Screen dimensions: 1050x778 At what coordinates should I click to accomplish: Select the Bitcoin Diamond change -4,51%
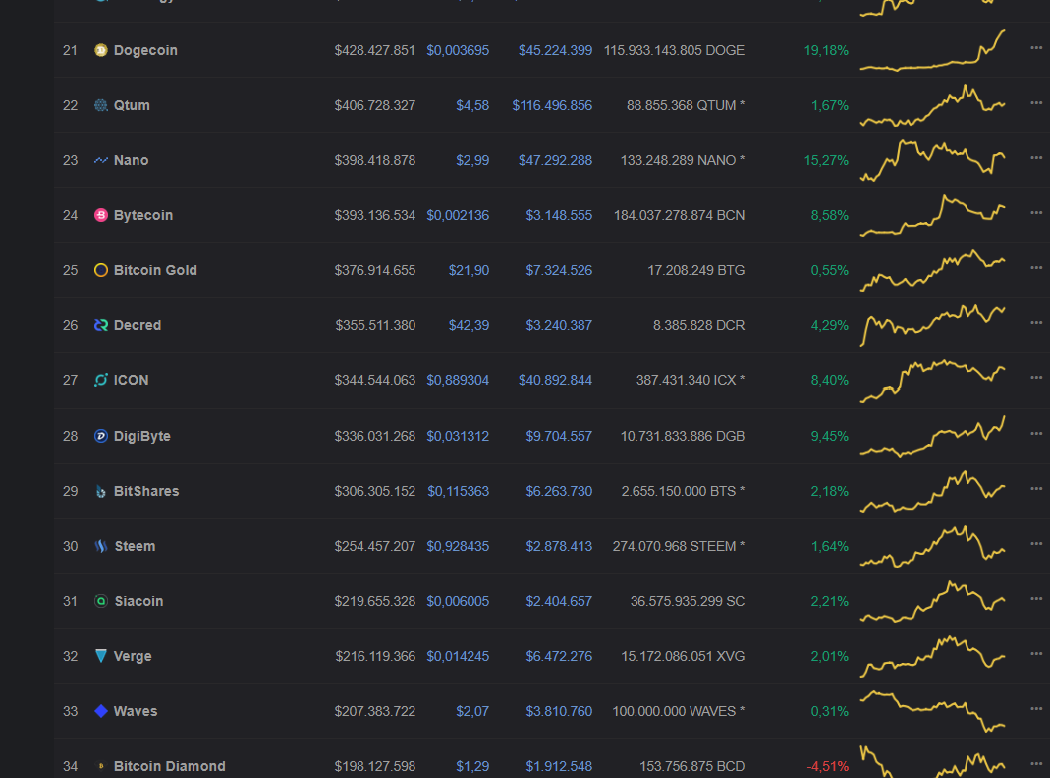(x=828, y=766)
